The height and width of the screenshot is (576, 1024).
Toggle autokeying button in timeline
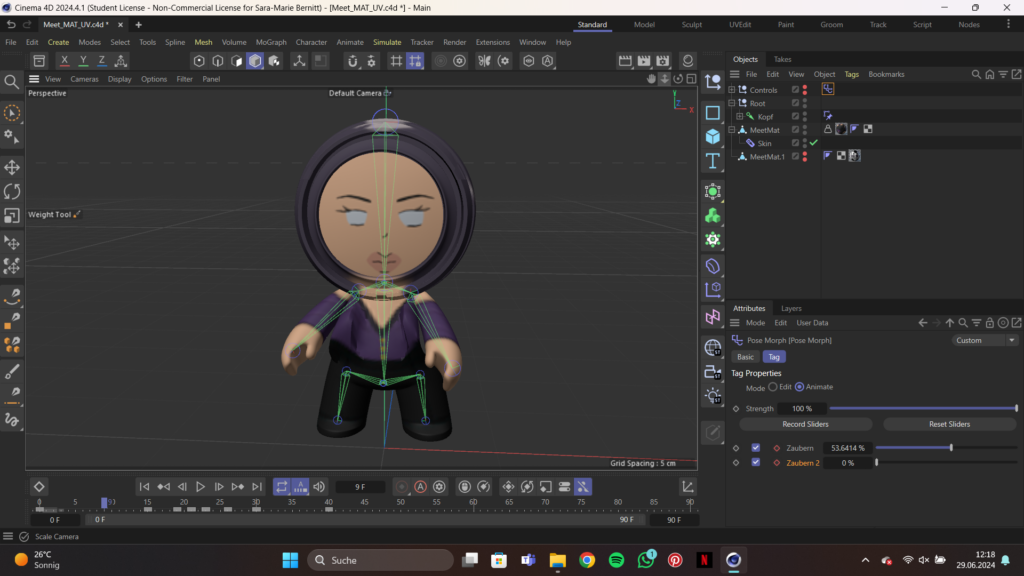[x=420, y=487]
